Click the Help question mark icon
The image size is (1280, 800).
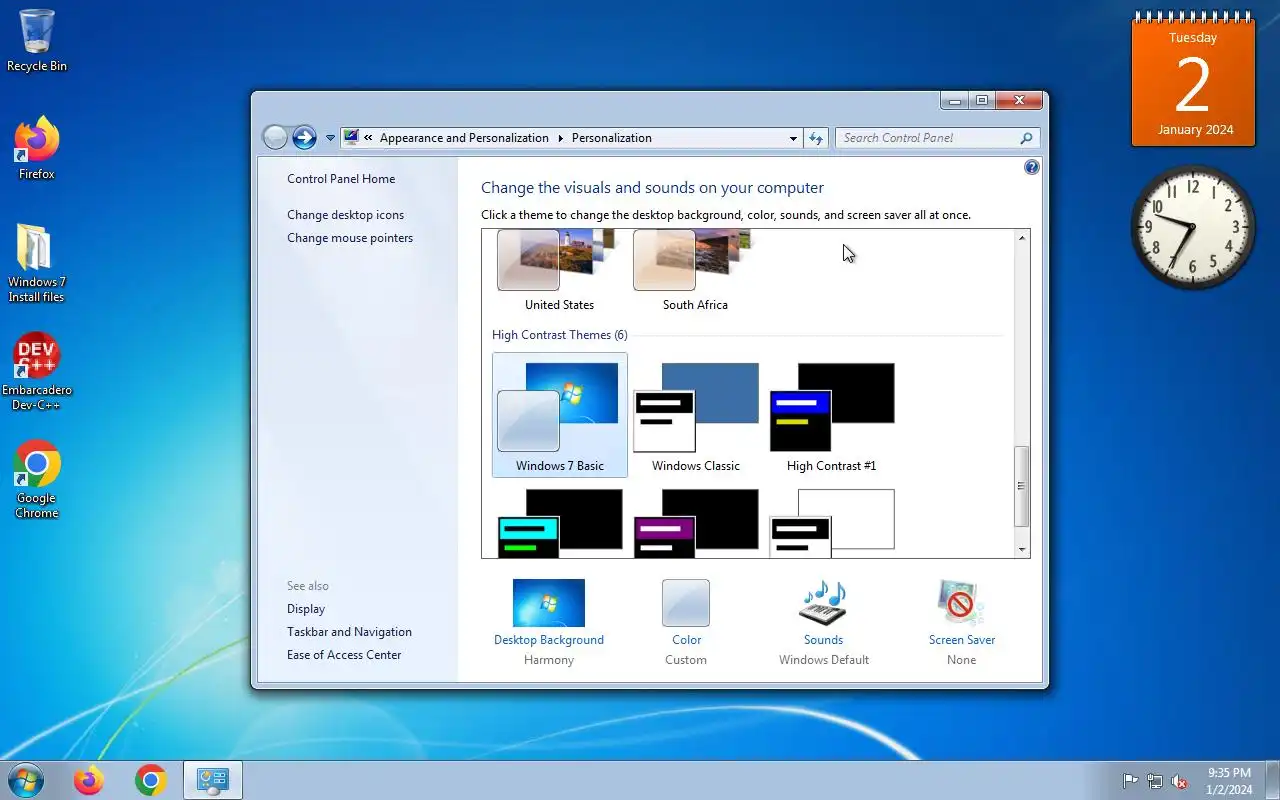click(1032, 167)
